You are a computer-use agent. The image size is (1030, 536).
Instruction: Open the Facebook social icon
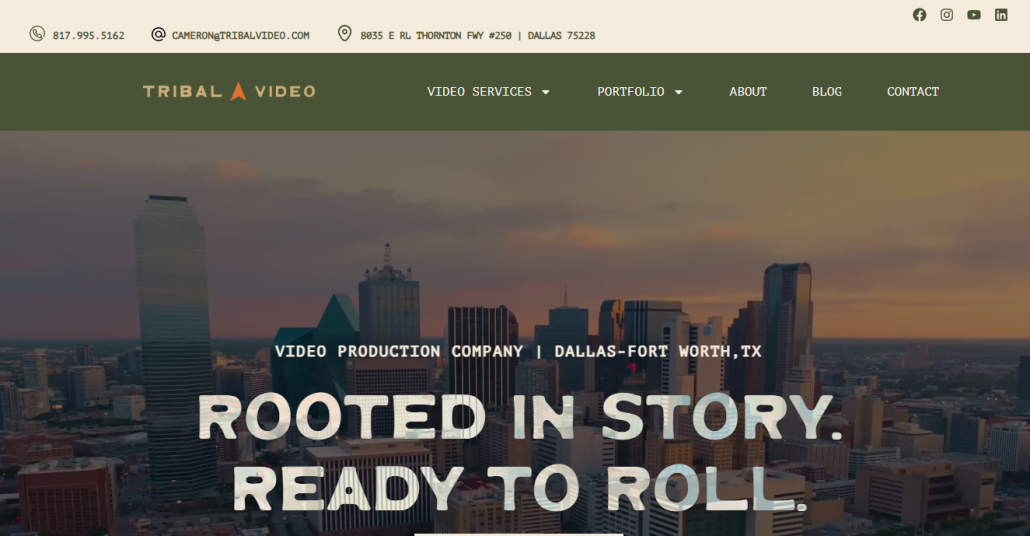(x=919, y=14)
